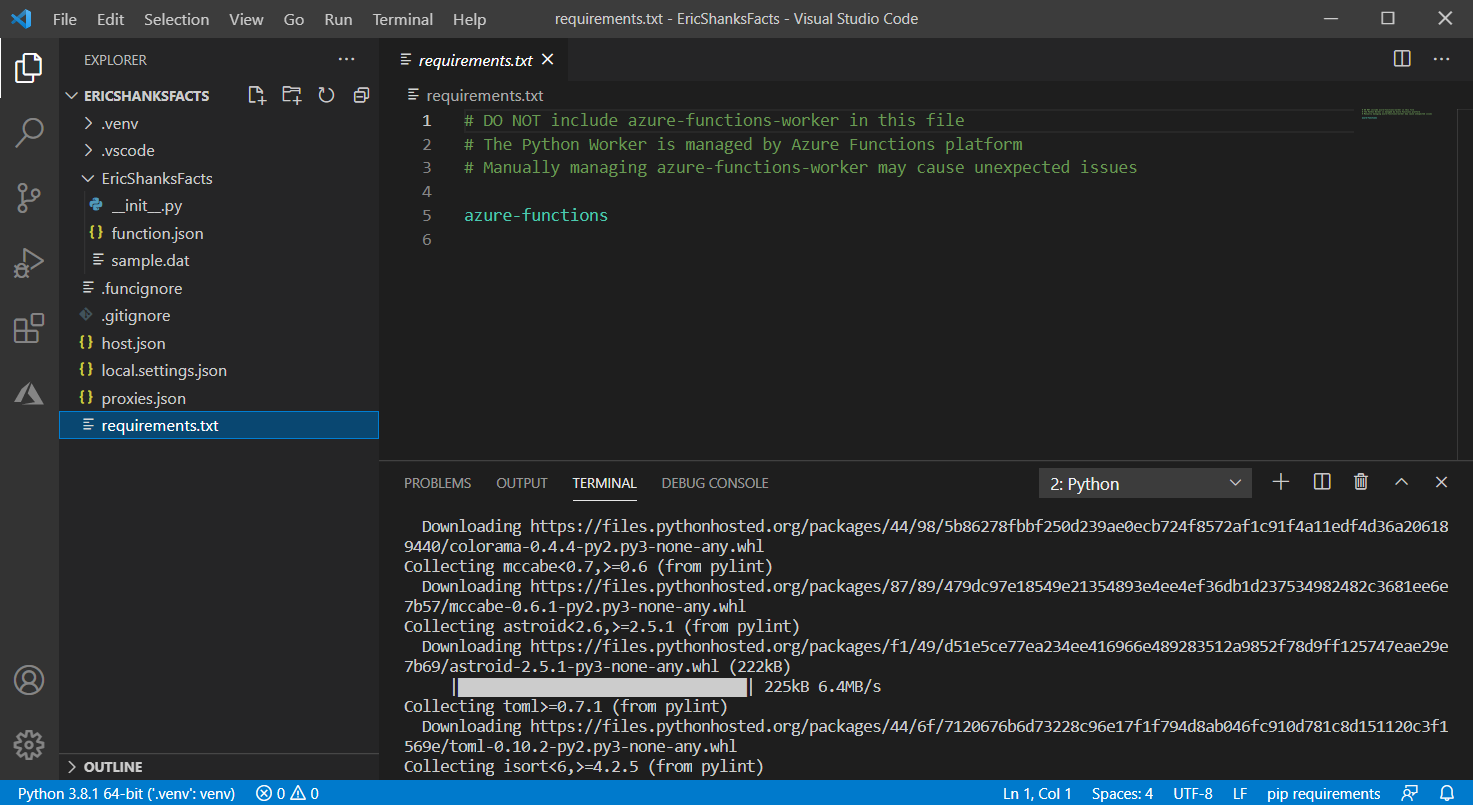Switch to the Problems panel tab
The height and width of the screenshot is (805, 1473).
click(x=437, y=483)
